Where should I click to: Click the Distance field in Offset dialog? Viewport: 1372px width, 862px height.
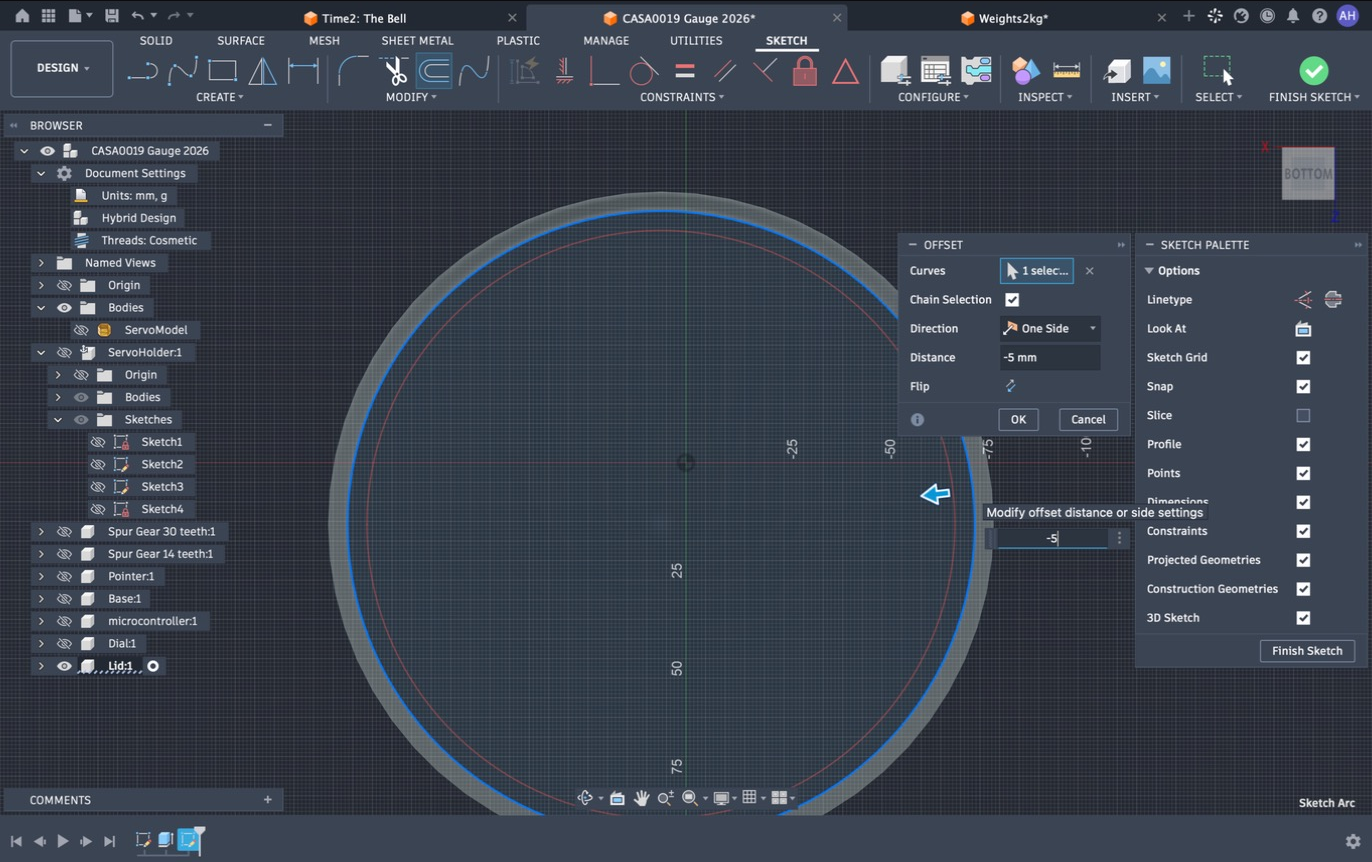pyautogui.click(x=1050, y=358)
